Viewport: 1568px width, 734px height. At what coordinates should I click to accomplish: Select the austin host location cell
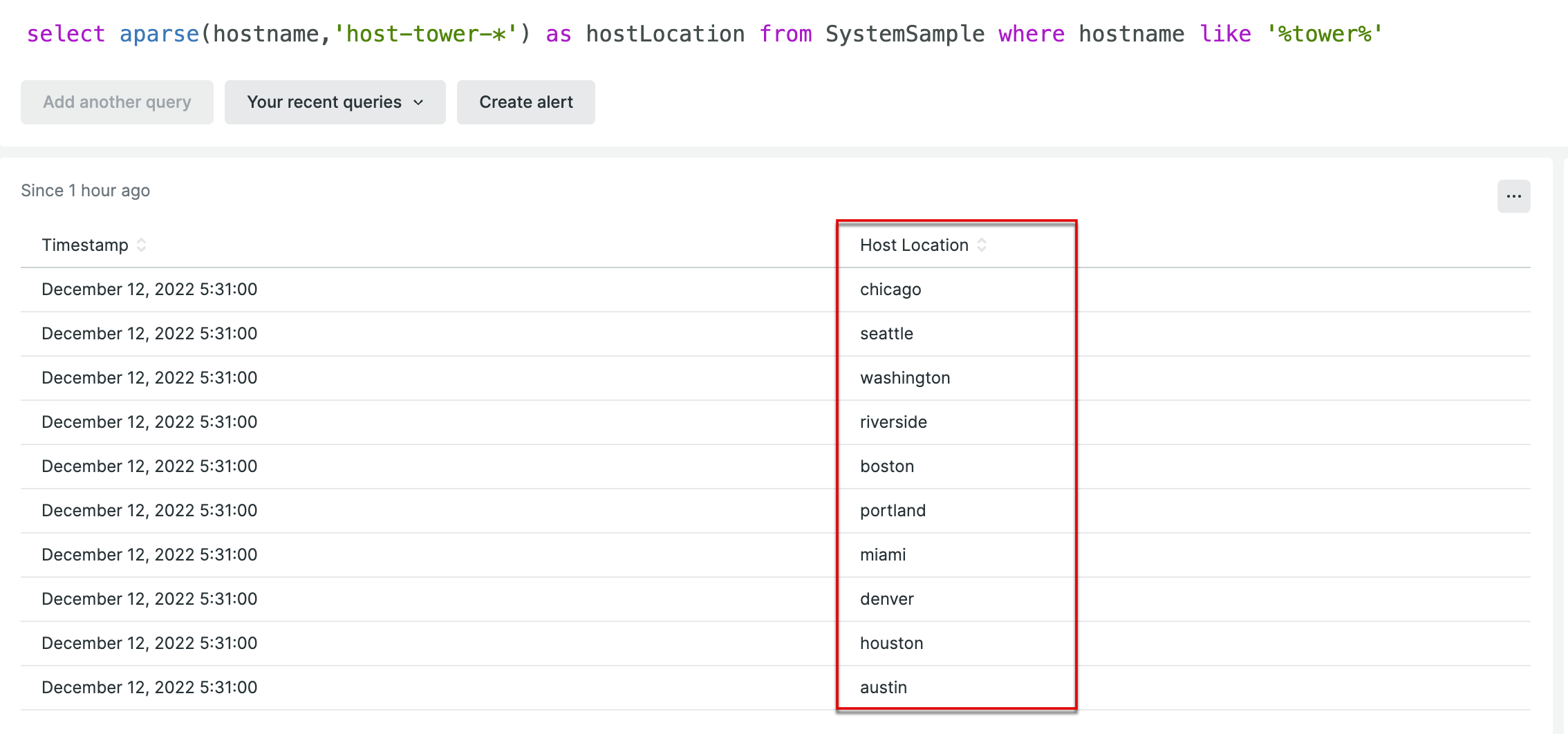(x=884, y=688)
